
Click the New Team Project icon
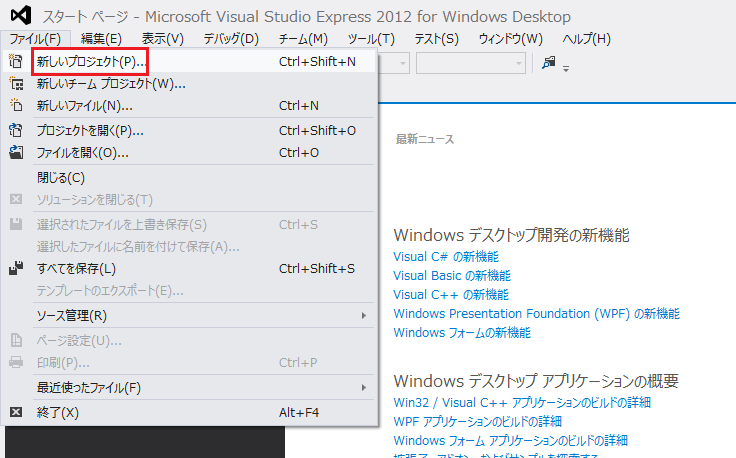(16, 84)
